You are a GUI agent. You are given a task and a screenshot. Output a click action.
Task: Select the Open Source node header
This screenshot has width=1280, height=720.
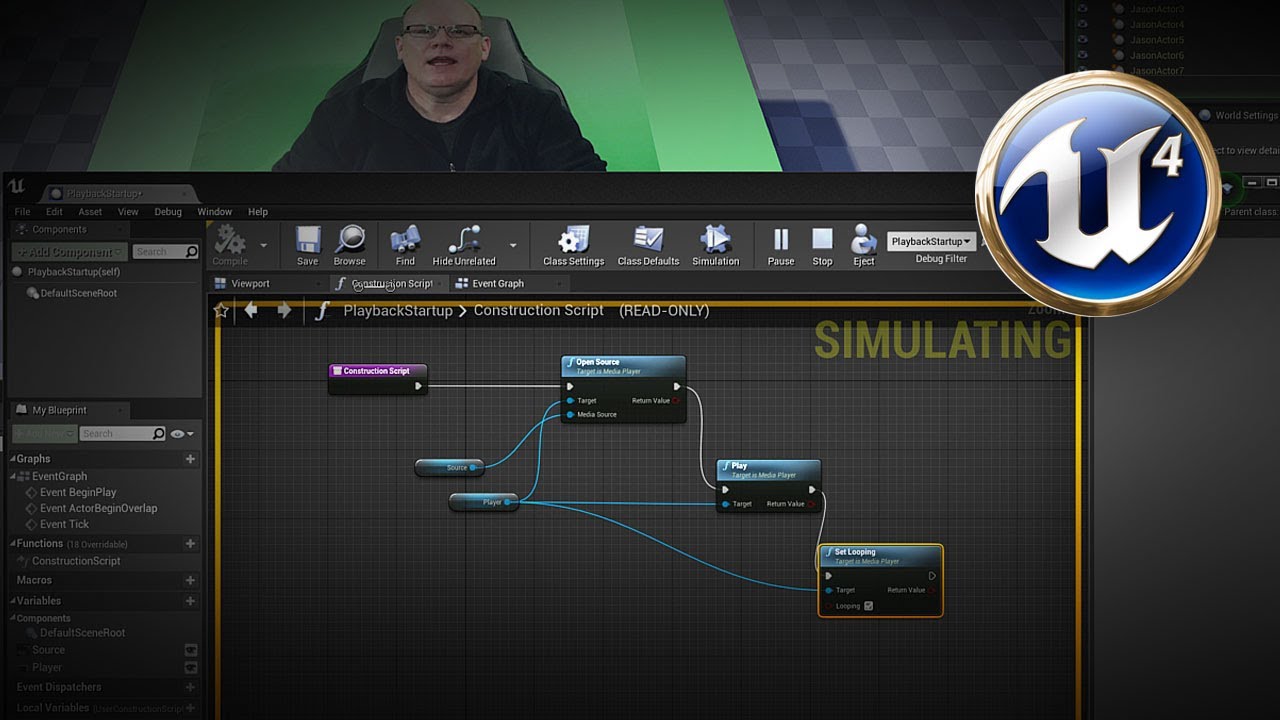[x=623, y=366]
